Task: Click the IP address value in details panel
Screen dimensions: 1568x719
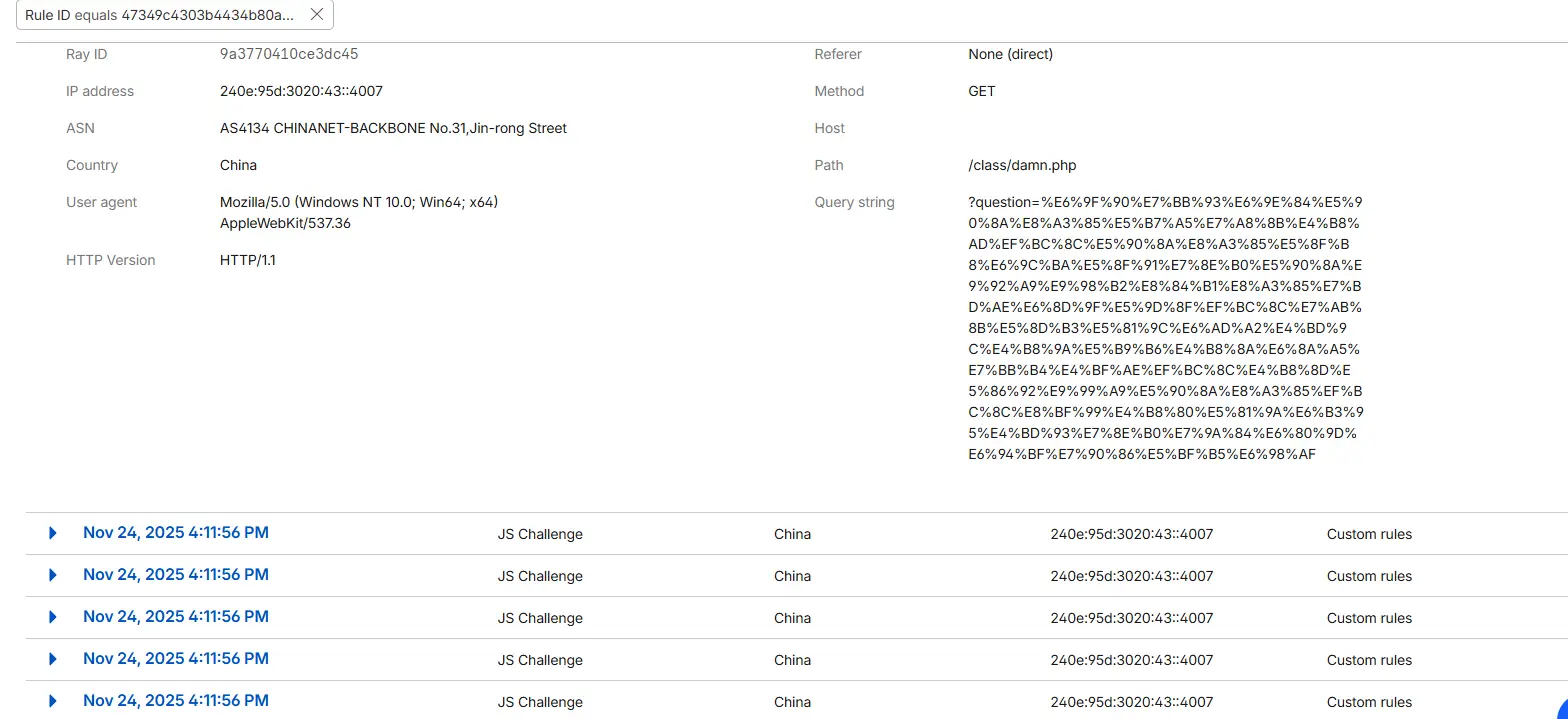Action: tap(301, 91)
